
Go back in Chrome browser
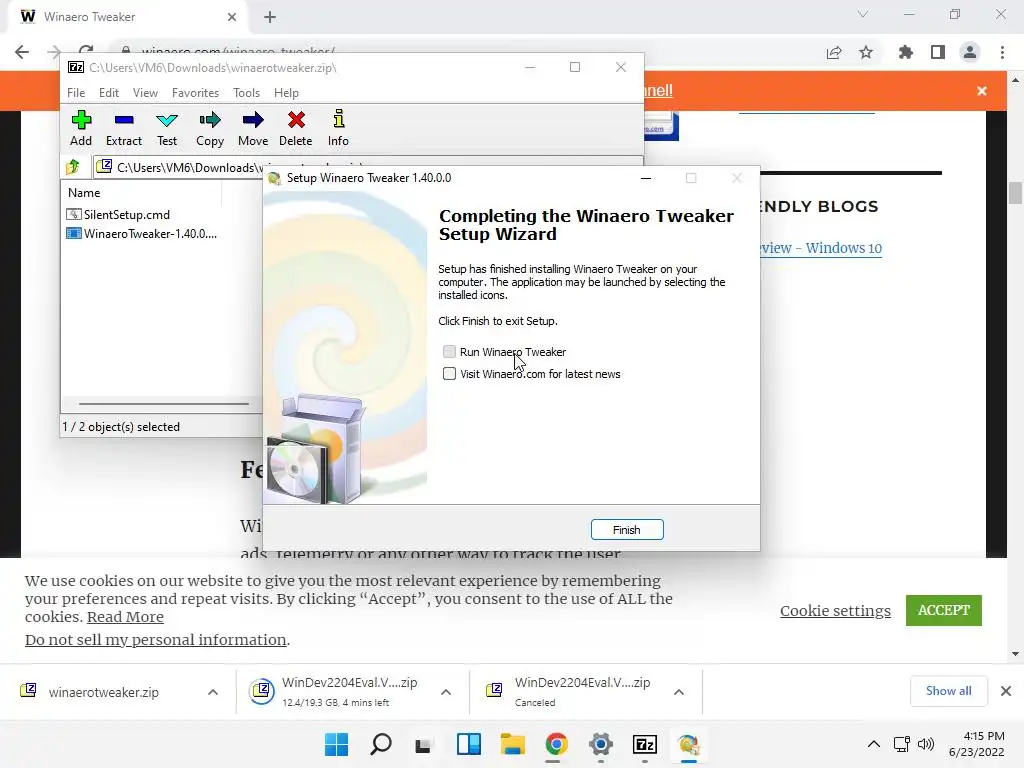(22, 52)
